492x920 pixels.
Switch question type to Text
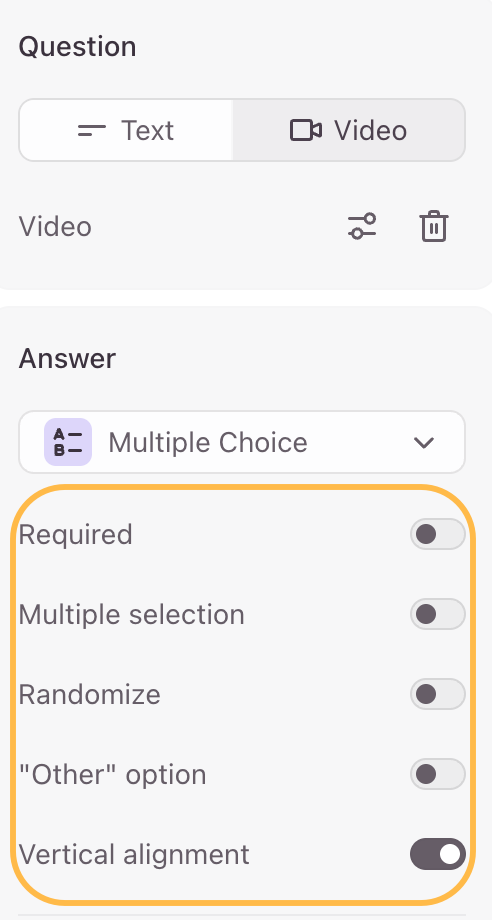pos(126,130)
